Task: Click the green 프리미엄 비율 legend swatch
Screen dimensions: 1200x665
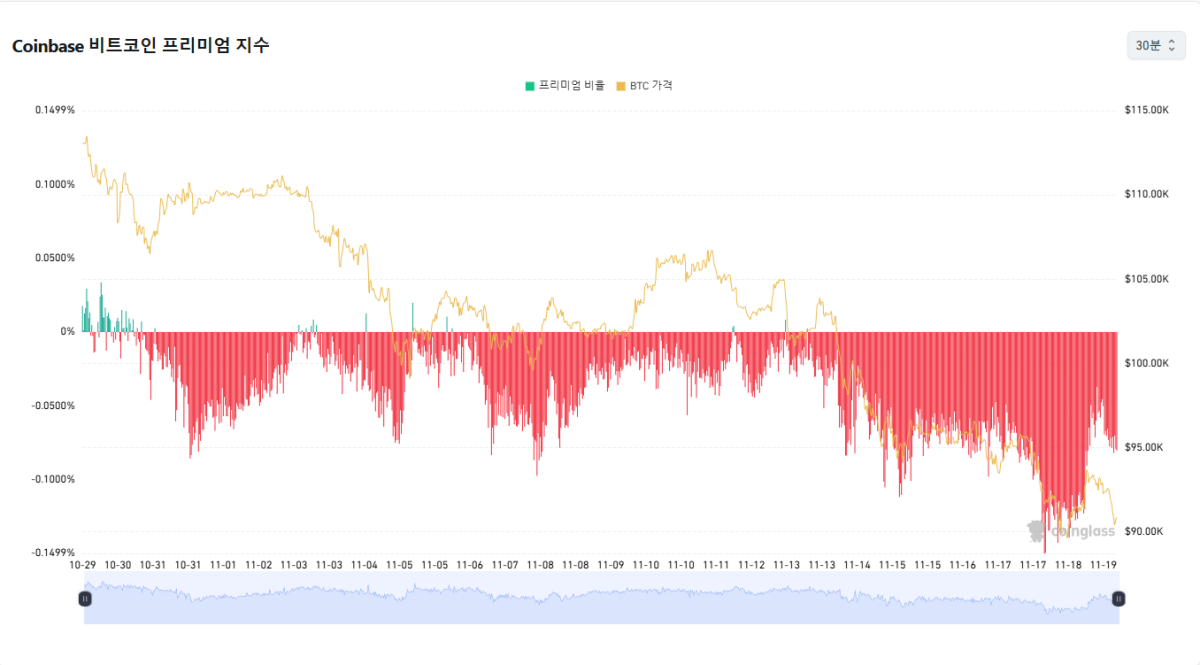Action: (530, 86)
